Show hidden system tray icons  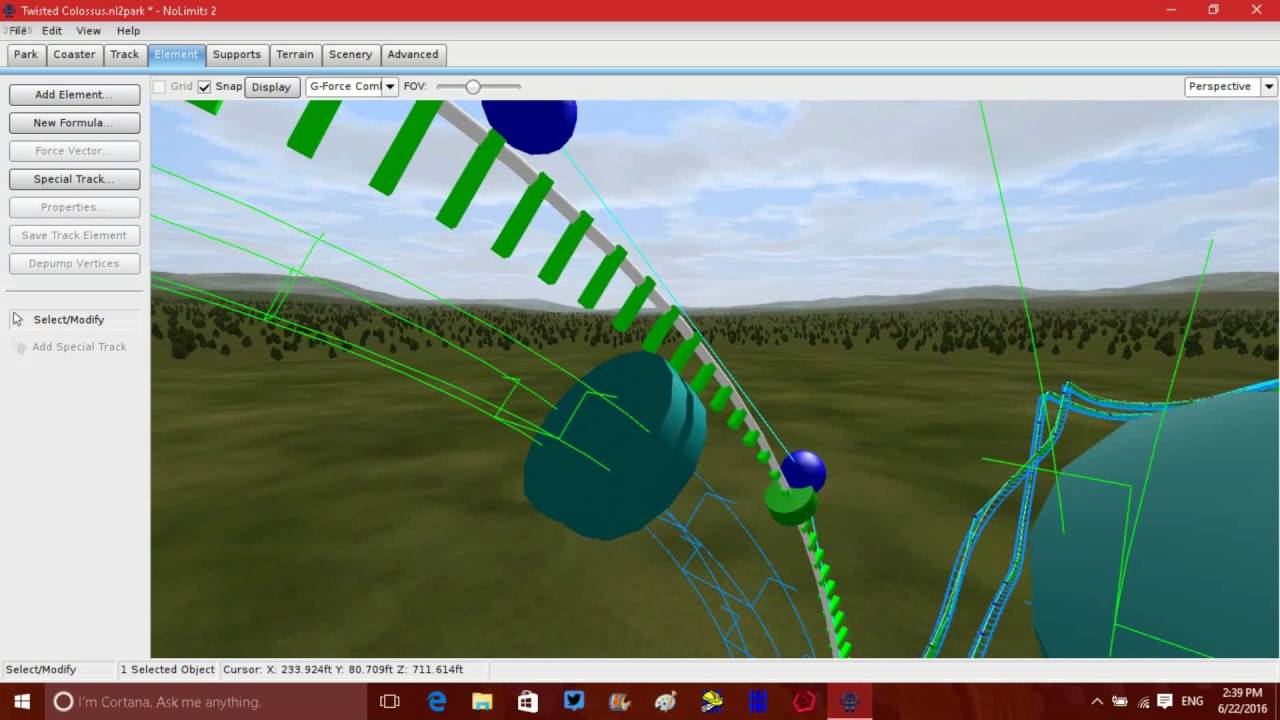click(1097, 702)
